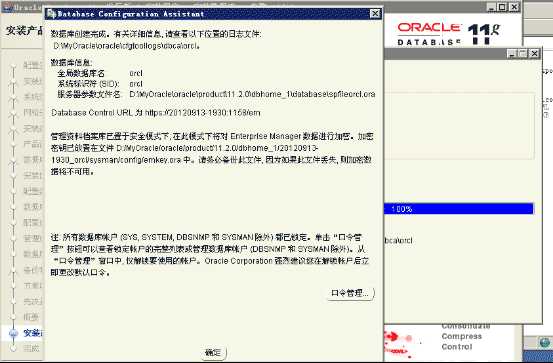This screenshot has height=363, width=553.
Task: Click the red graphic beside Compress text
Action: (399, 341)
